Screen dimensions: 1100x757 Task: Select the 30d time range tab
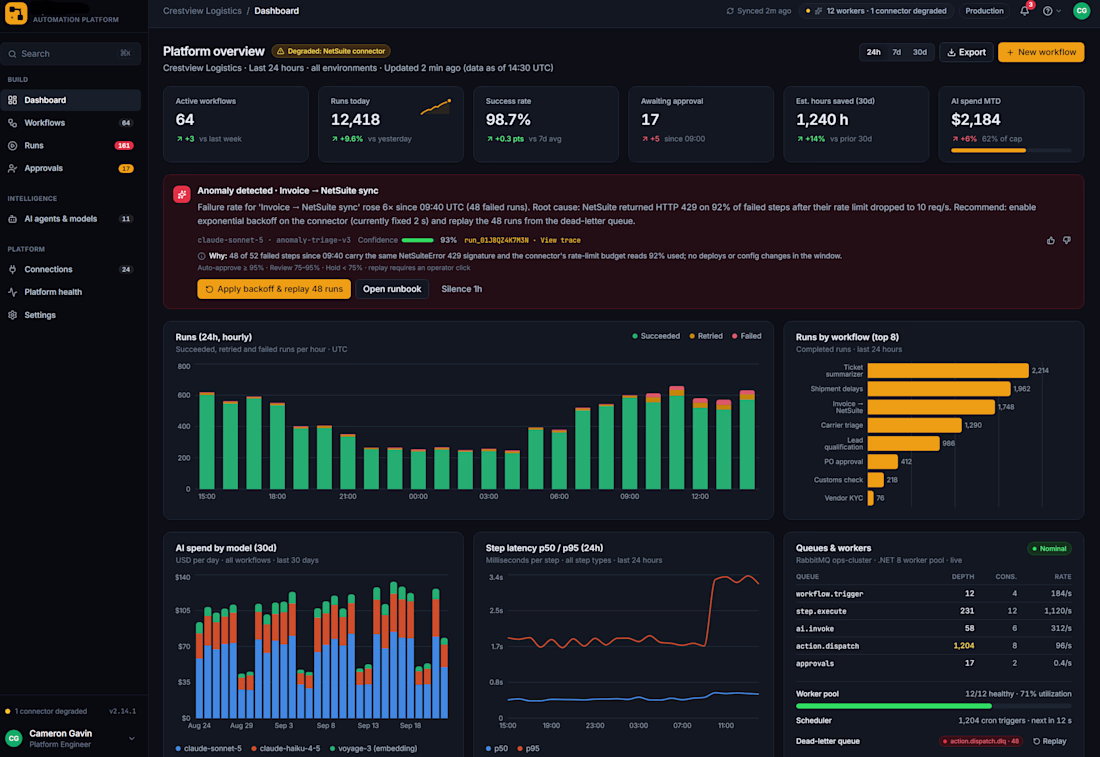(920, 53)
